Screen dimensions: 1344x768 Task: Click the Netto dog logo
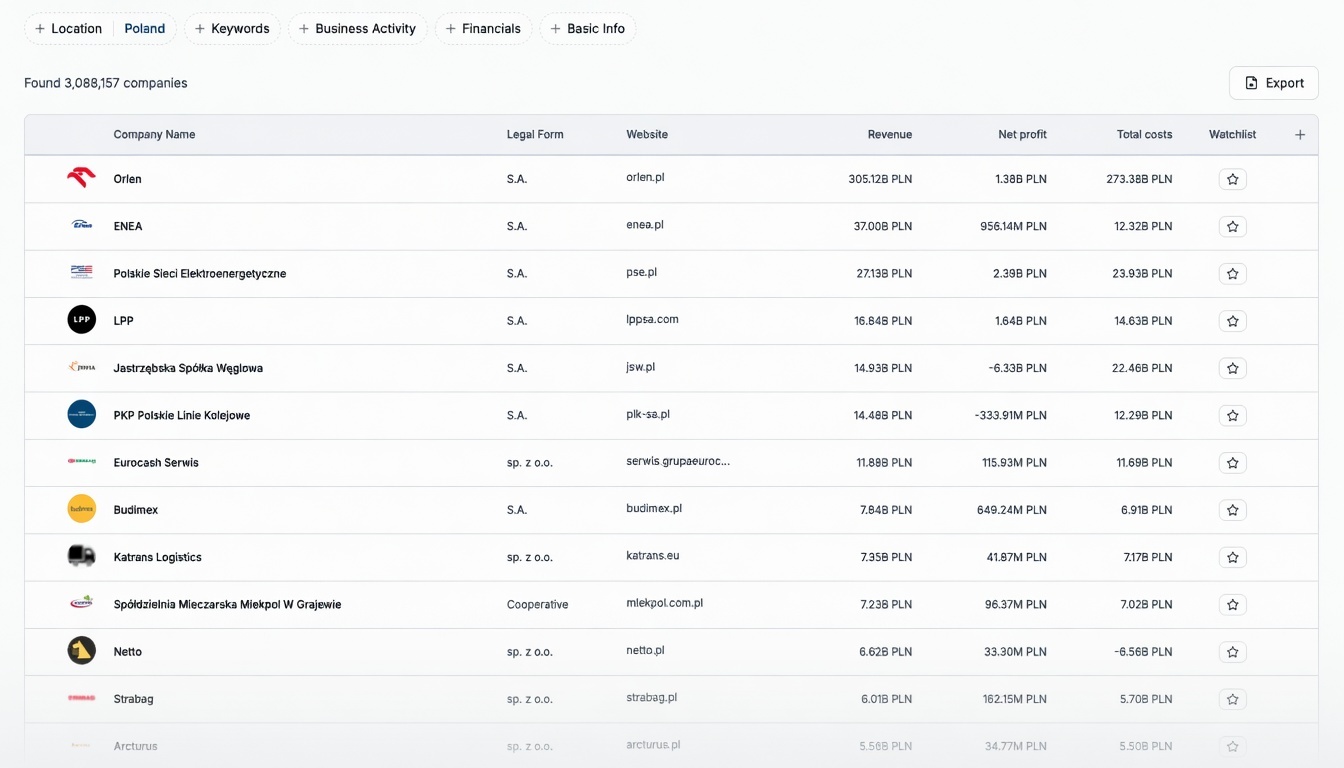(81, 651)
